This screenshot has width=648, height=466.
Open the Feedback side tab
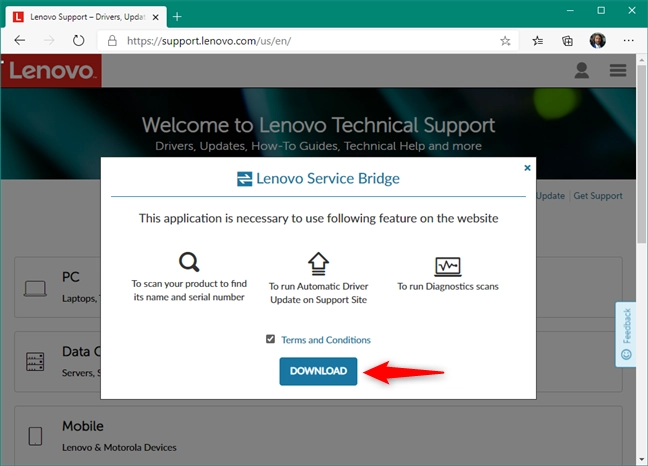(x=626, y=334)
